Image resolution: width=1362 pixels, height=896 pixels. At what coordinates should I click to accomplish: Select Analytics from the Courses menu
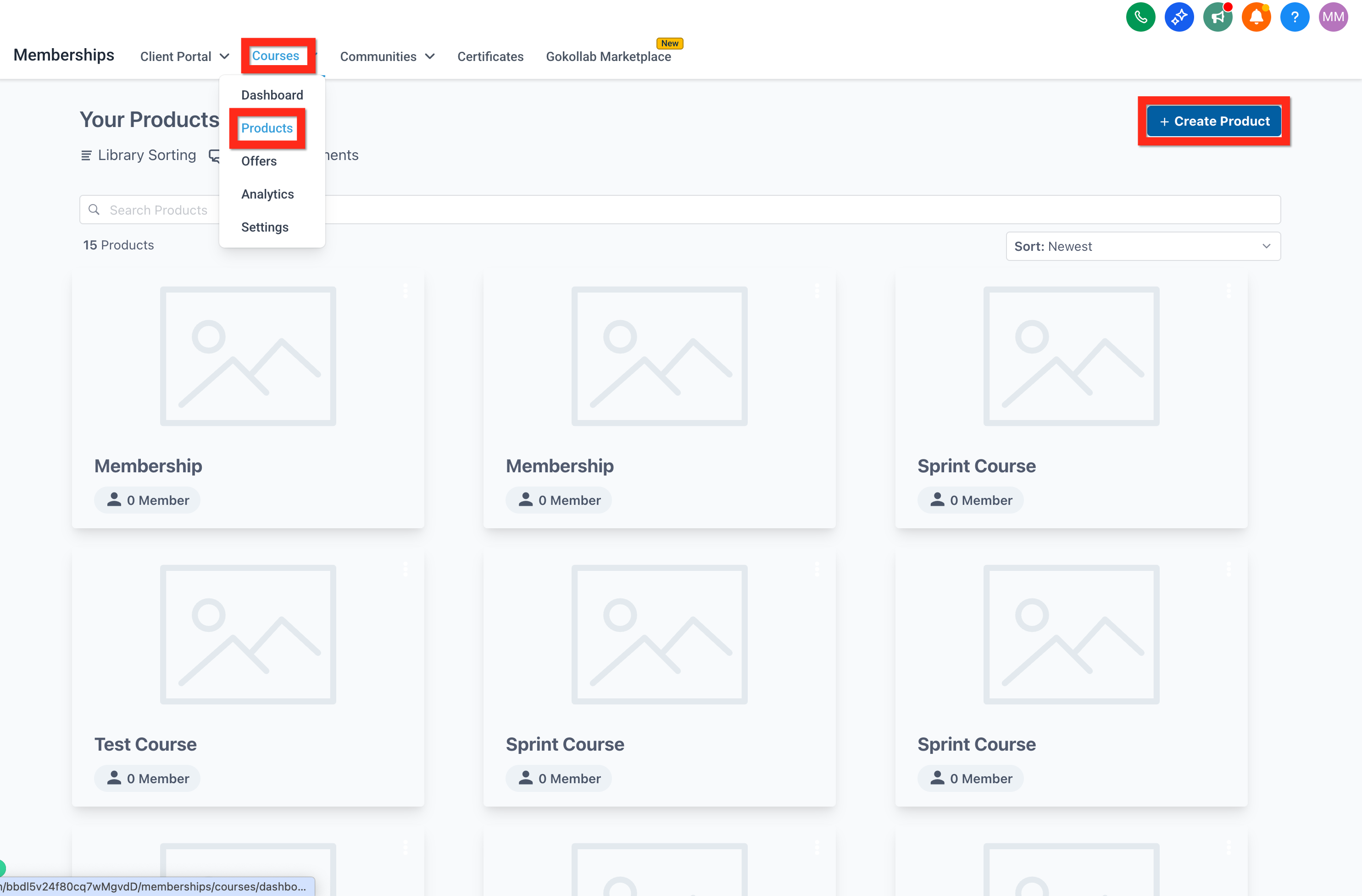(x=267, y=194)
